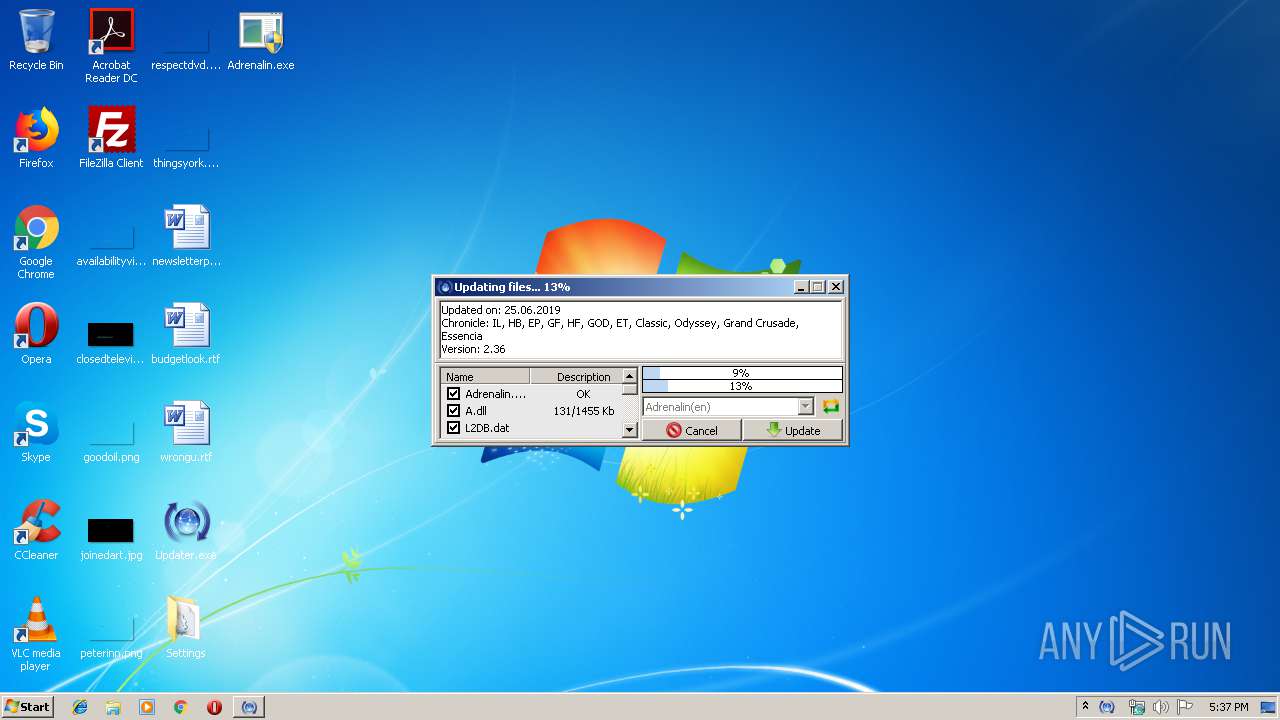
Task: Click the update info text box
Action: coord(640,330)
